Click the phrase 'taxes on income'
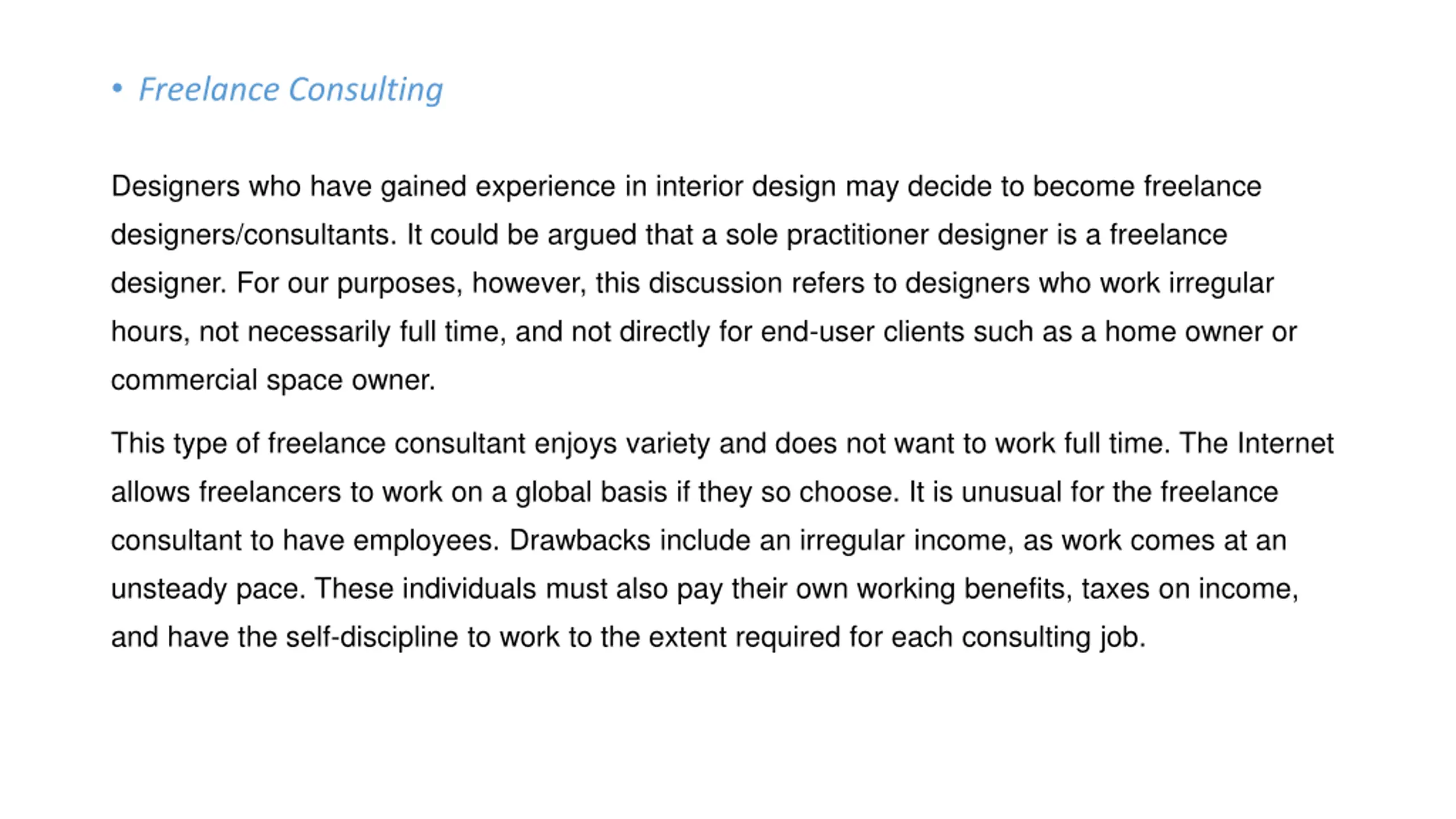This screenshot has height=819, width=1456. click(1190, 589)
